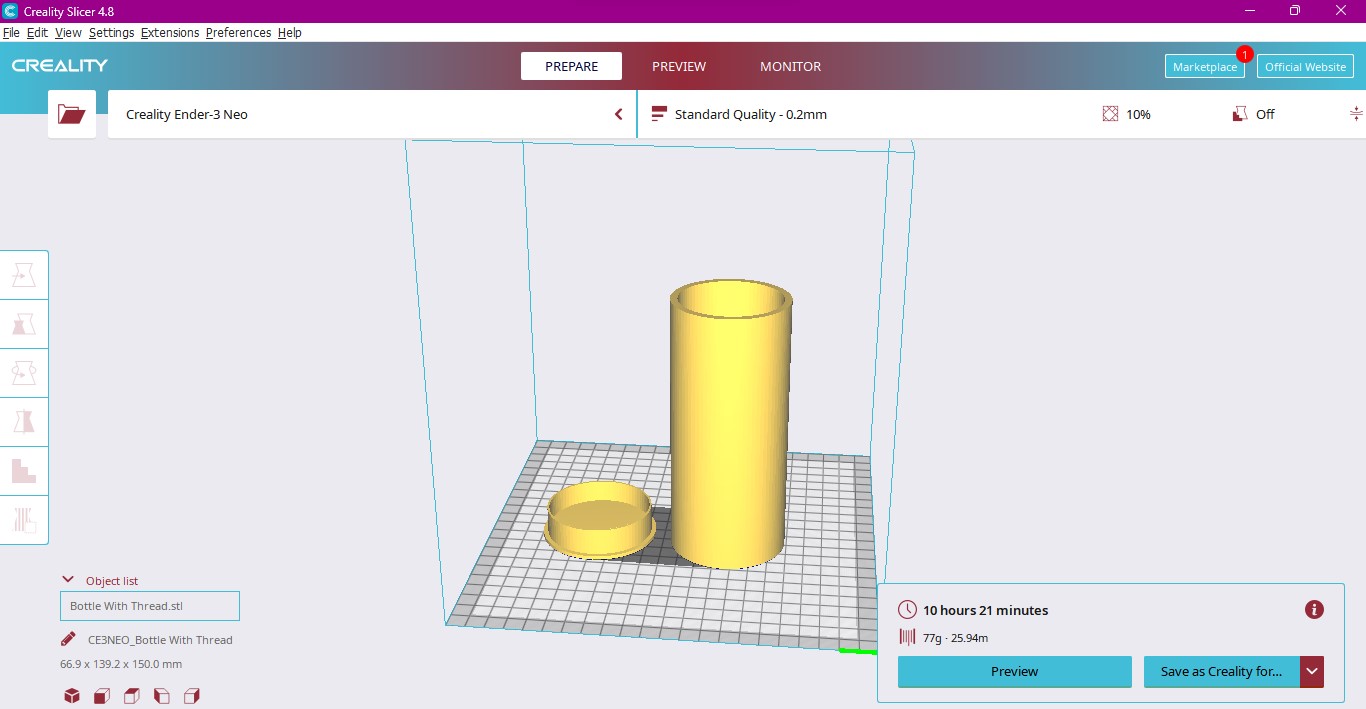Switch to right side view cube icon
The image size is (1366, 709).
(x=192, y=696)
